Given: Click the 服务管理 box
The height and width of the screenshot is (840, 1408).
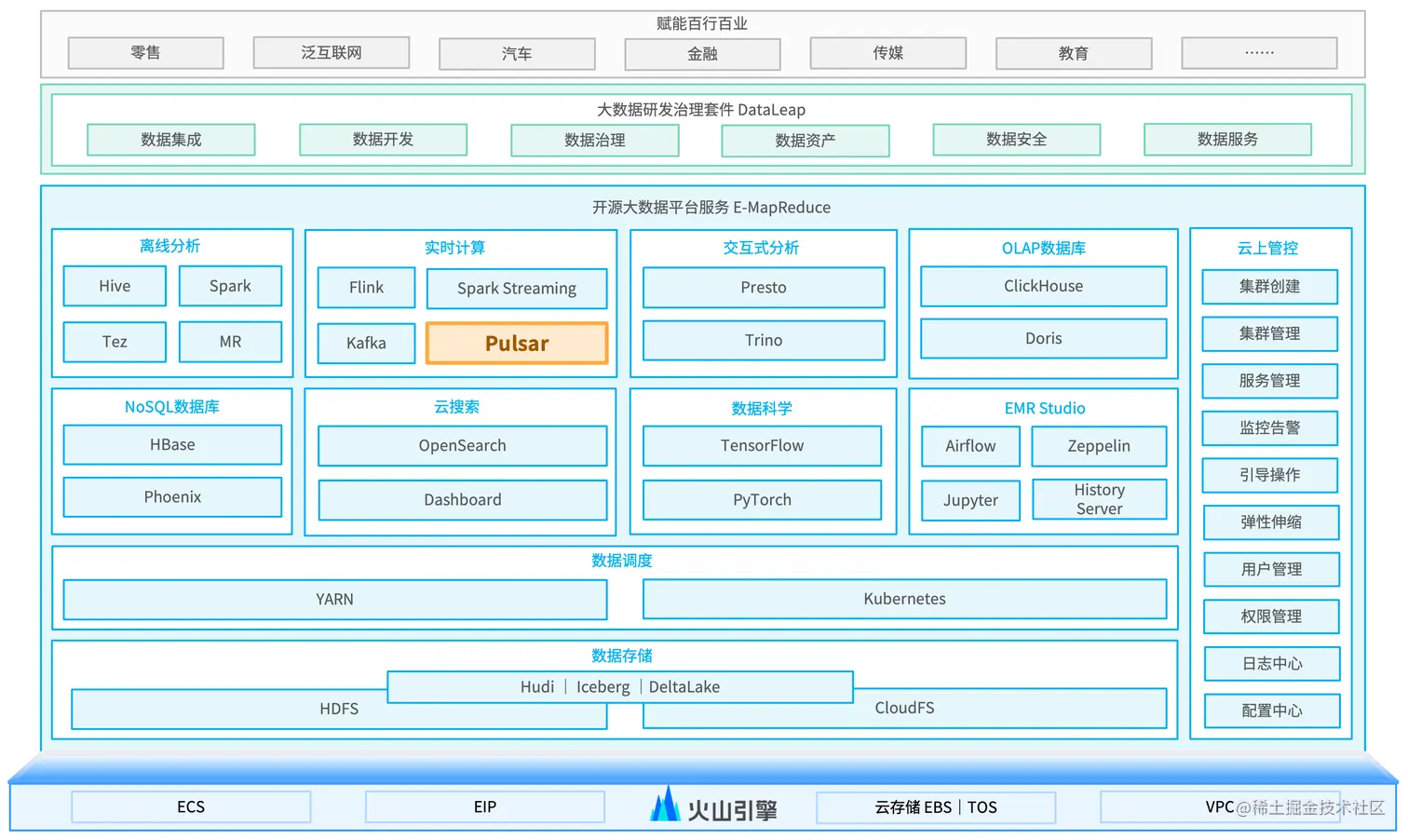Looking at the screenshot, I should pyautogui.click(x=1270, y=381).
